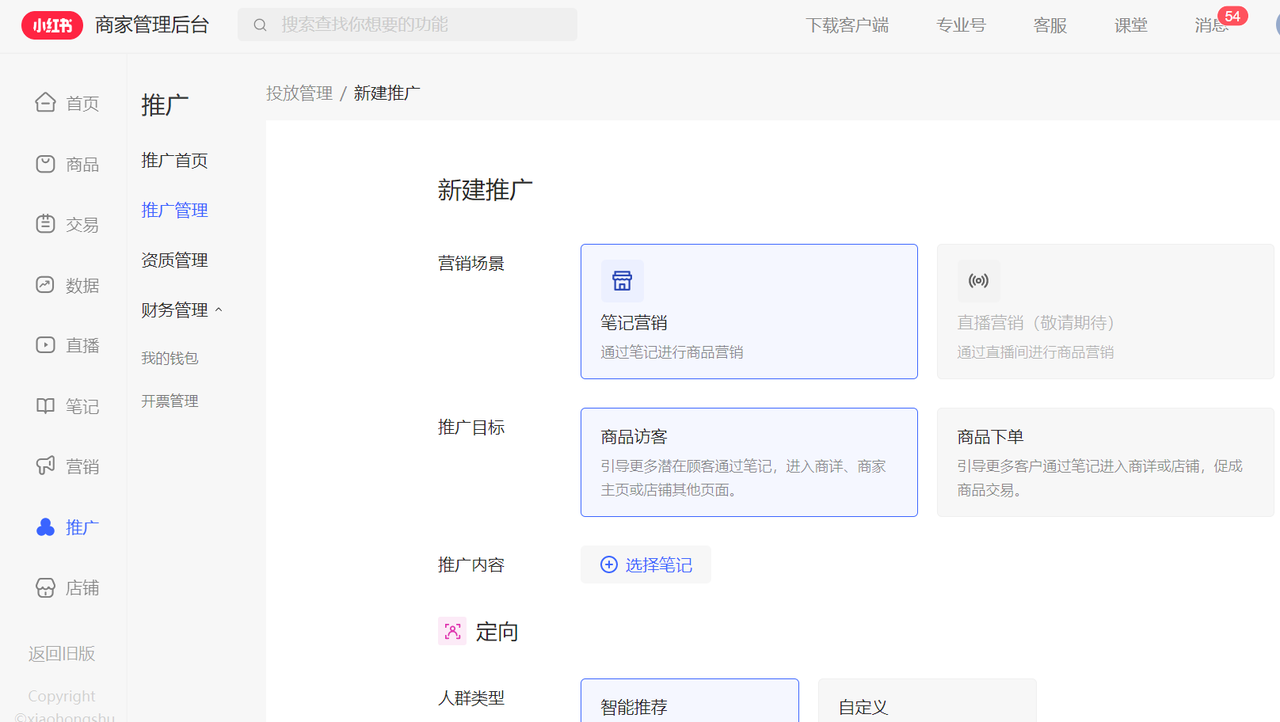This screenshot has width=1280, height=722.
Task: Click the 直播营销 broadcast icon
Action: (978, 281)
